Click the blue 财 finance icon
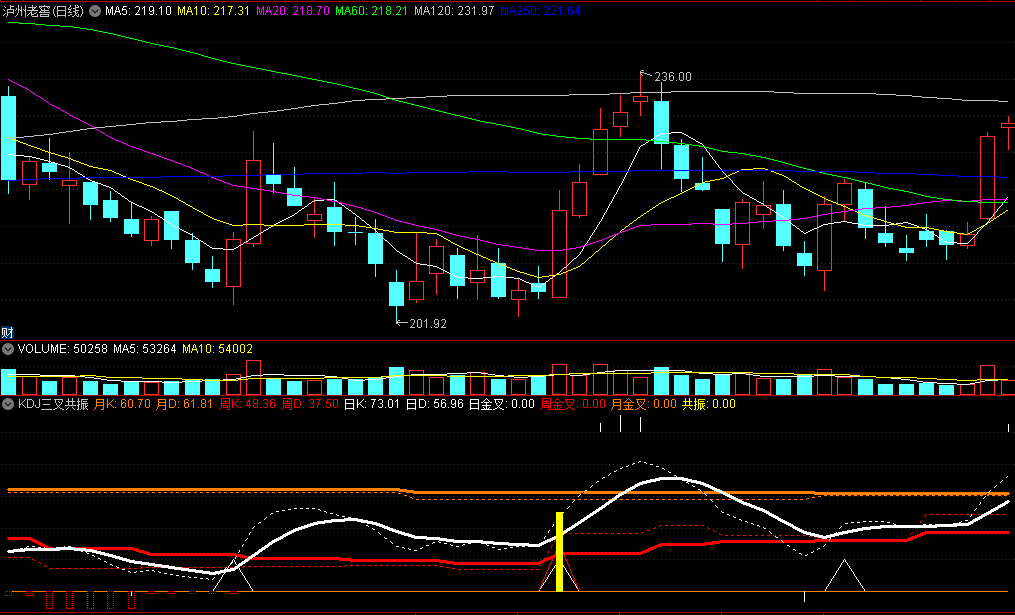Viewport: 1015px width, 615px height. tap(7, 333)
